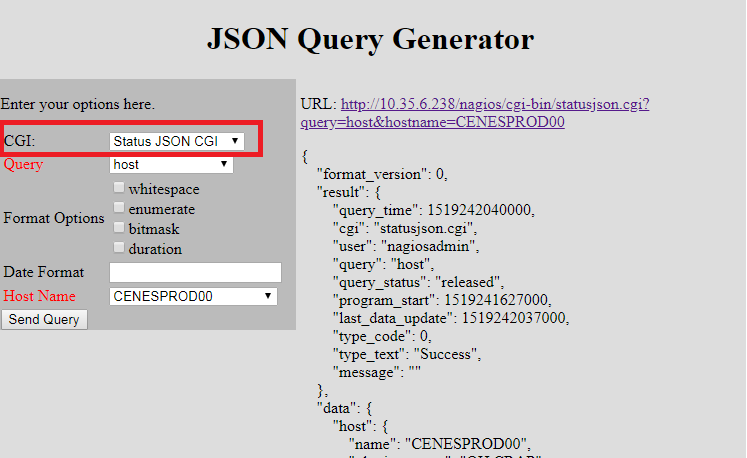Click the "Enter your options here." text

tap(78, 104)
